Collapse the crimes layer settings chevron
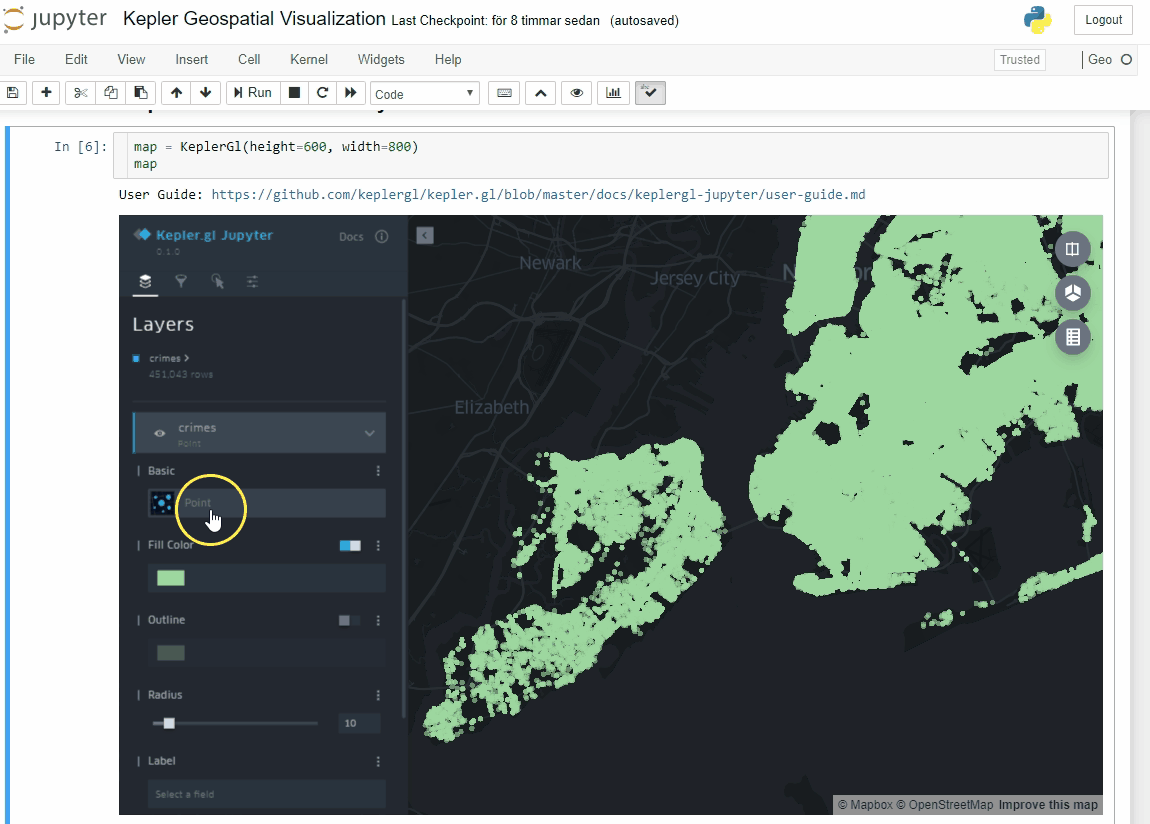Viewport: 1150px width, 824px height. coord(369,434)
